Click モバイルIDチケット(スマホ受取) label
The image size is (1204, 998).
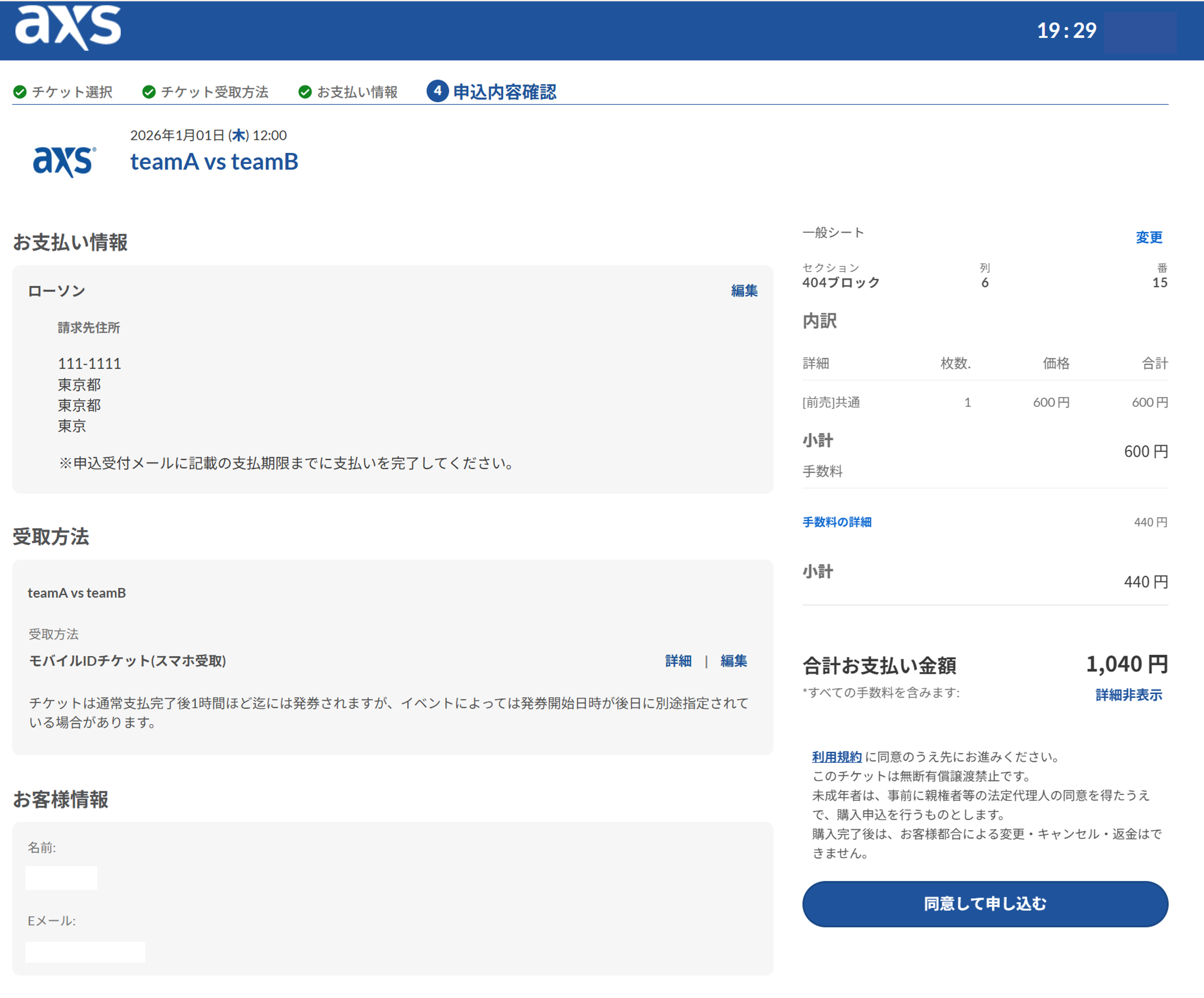(x=127, y=661)
